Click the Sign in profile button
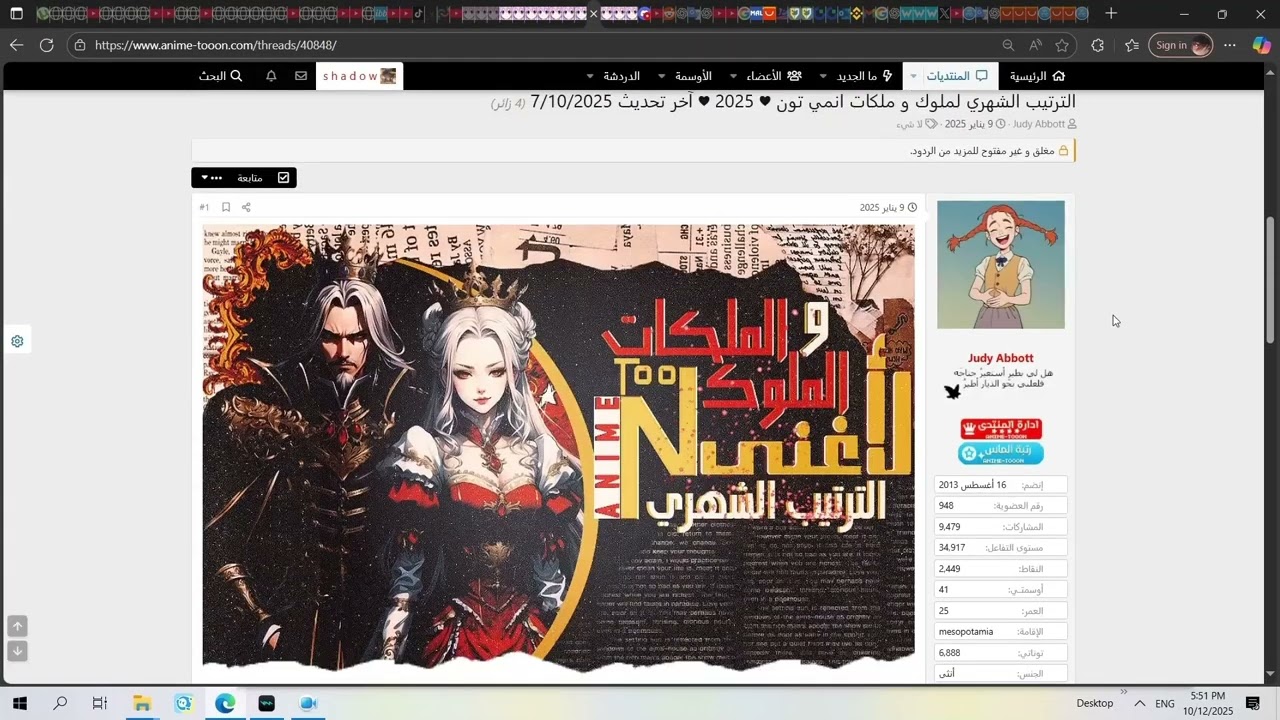Image resolution: width=1280 pixels, height=720 pixels. pyautogui.click(x=1182, y=45)
